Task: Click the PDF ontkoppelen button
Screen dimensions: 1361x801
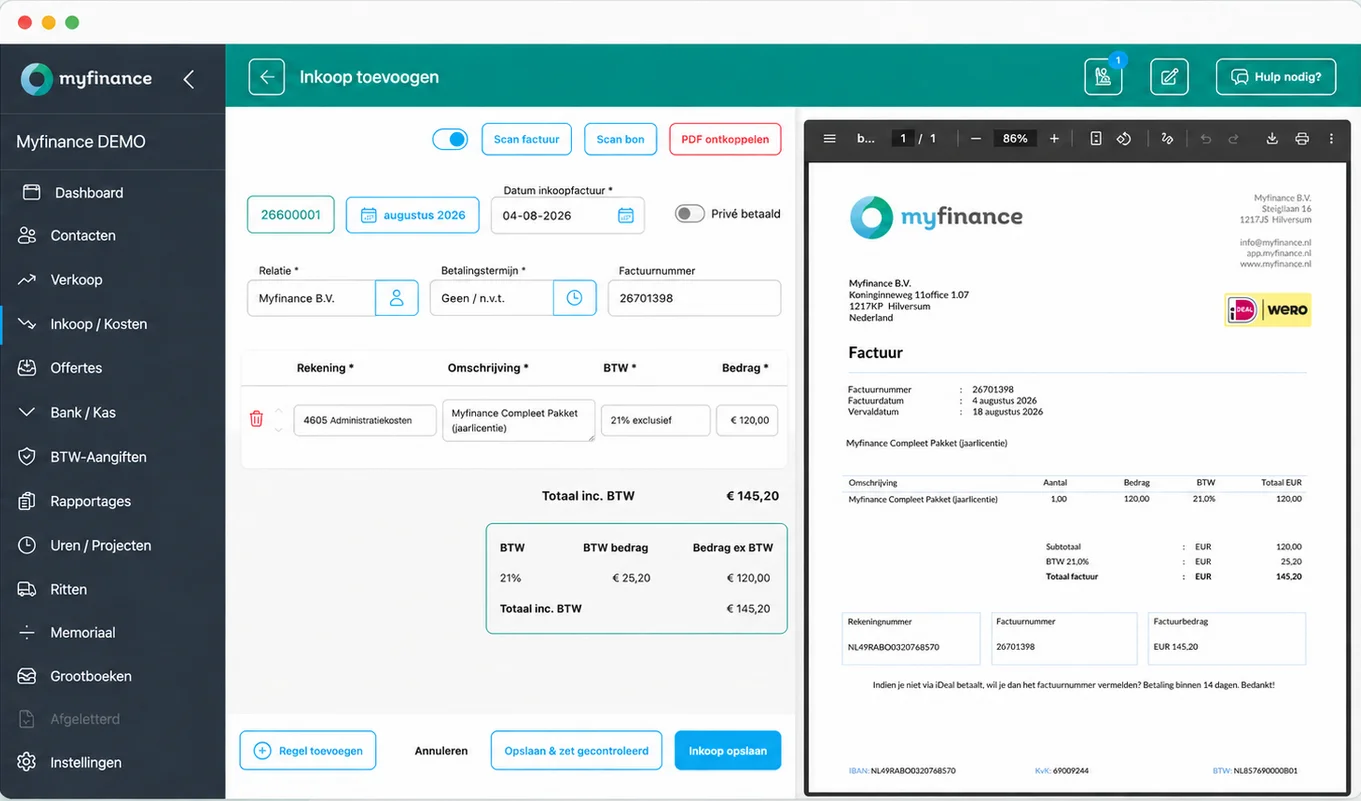Action: coord(725,139)
